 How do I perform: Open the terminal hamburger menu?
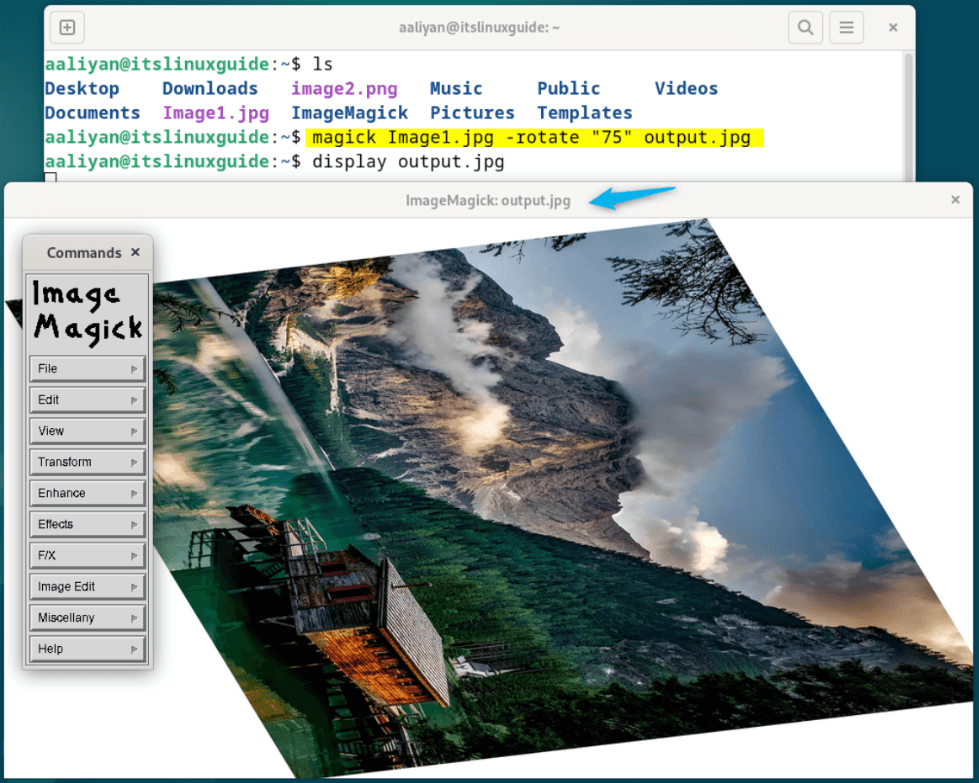846,27
